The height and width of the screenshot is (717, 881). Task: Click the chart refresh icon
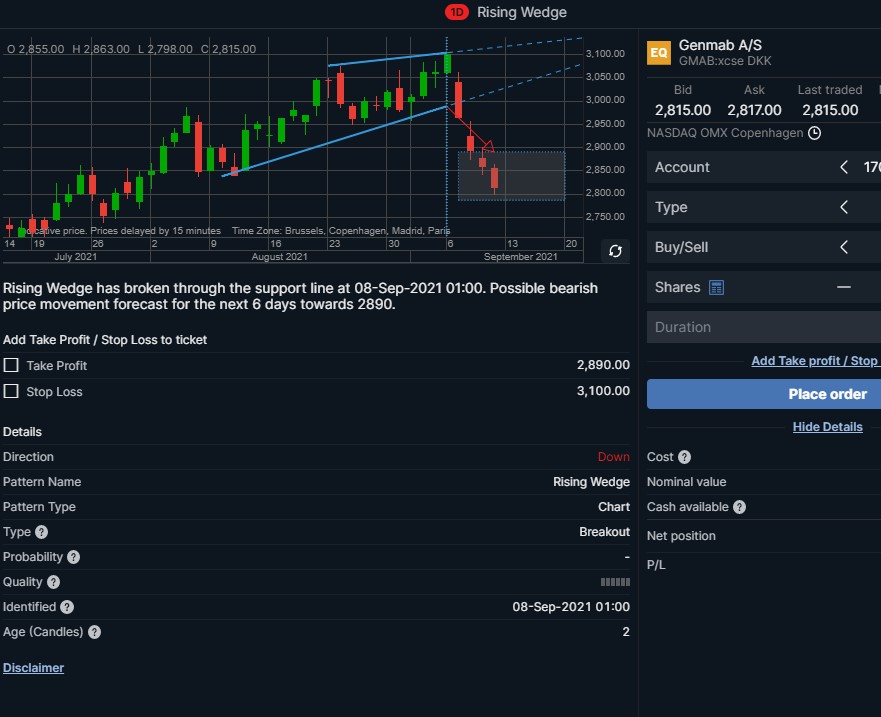(x=615, y=251)
